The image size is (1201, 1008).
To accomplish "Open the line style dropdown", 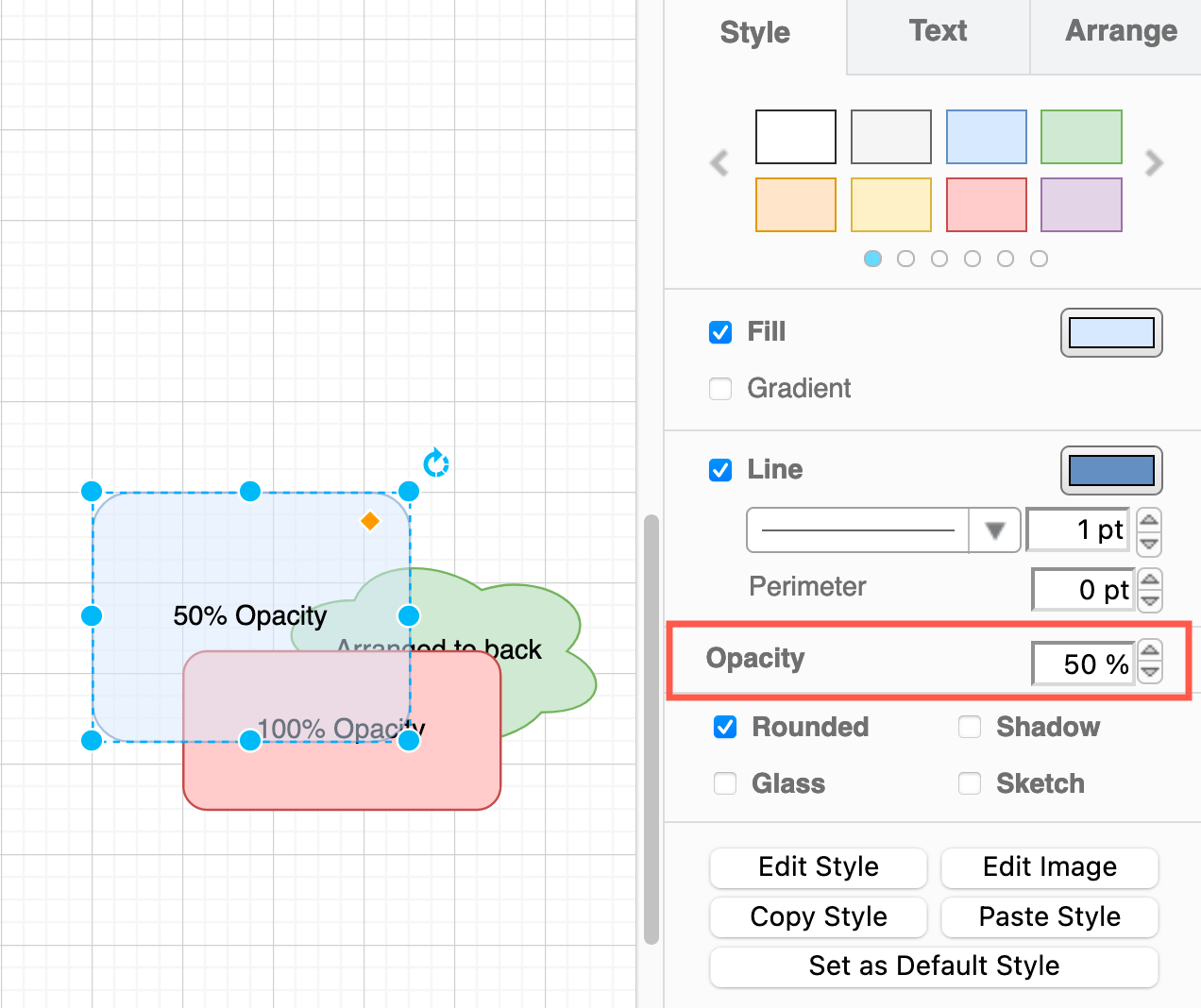I will [x=994, y=529].
